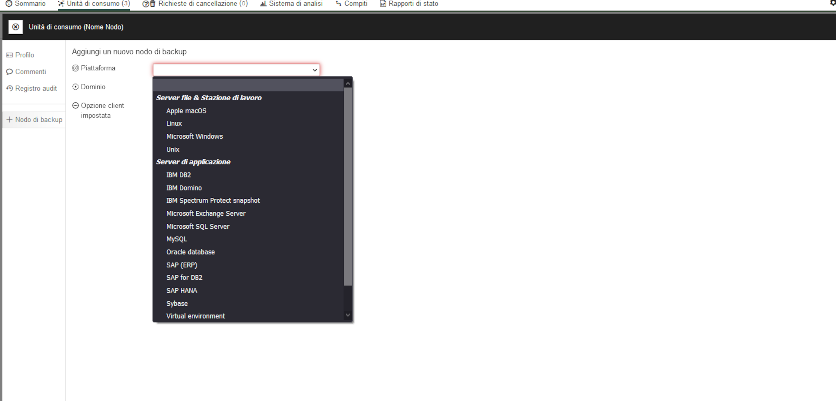Close the Unità di consumo panel
The height and width of the screenshot is (401, 836).
pyautogui.click(x=15, y=27)
